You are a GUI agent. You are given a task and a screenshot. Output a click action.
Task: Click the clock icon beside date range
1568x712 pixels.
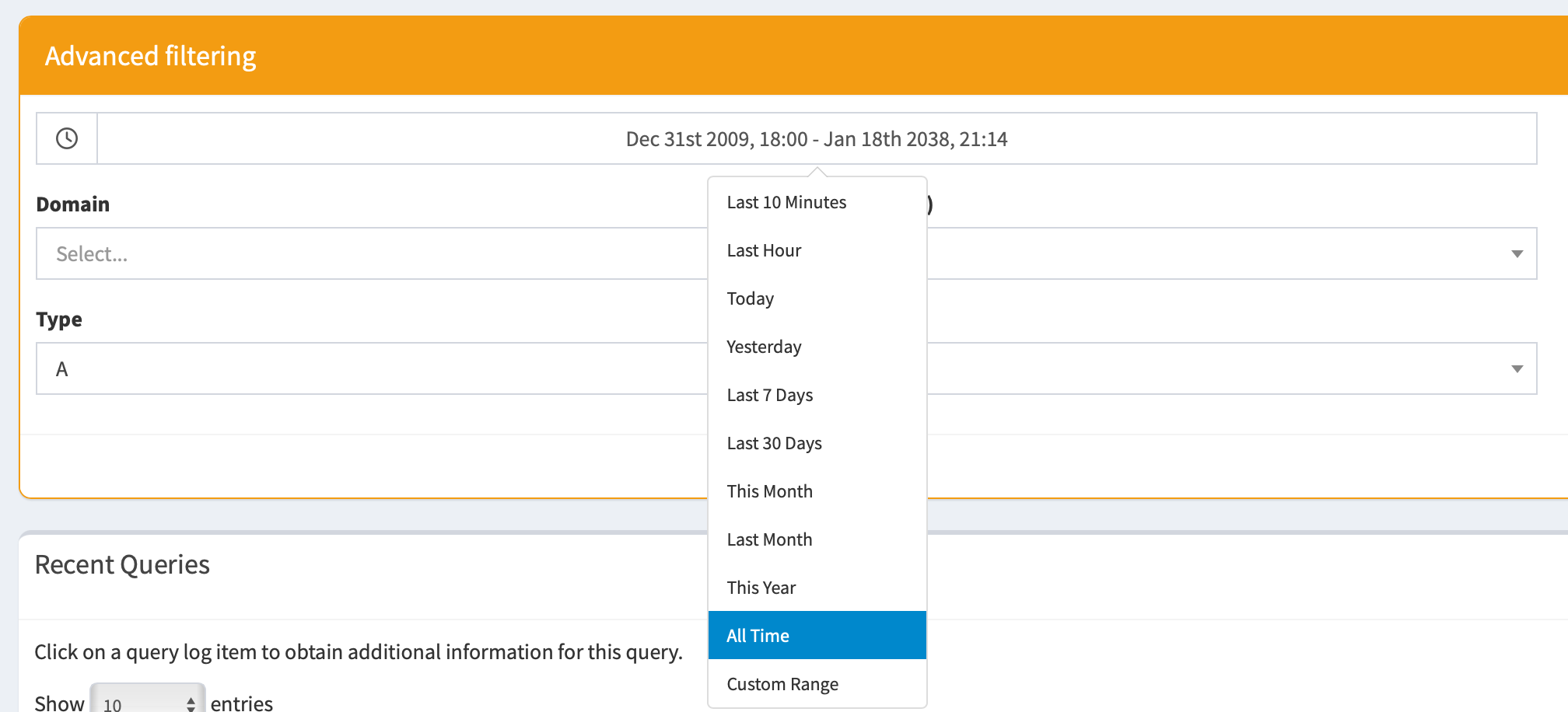(67, 138)
